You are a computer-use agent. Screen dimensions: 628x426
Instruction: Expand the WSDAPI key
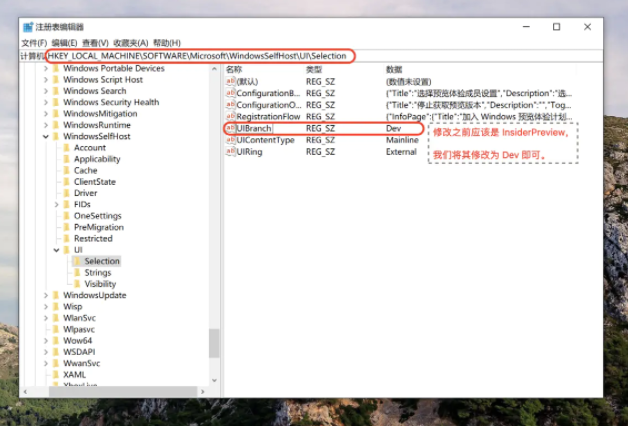click(46, 352)
